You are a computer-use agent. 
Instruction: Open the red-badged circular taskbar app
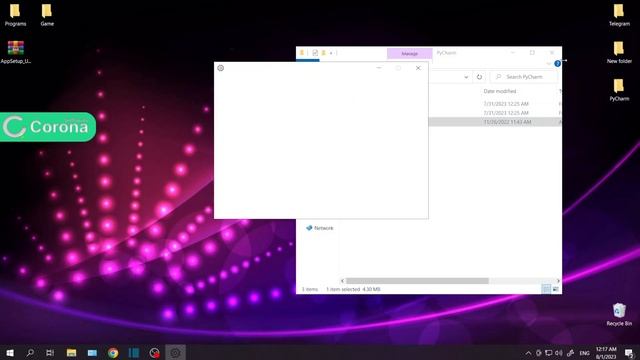(155, 353)
